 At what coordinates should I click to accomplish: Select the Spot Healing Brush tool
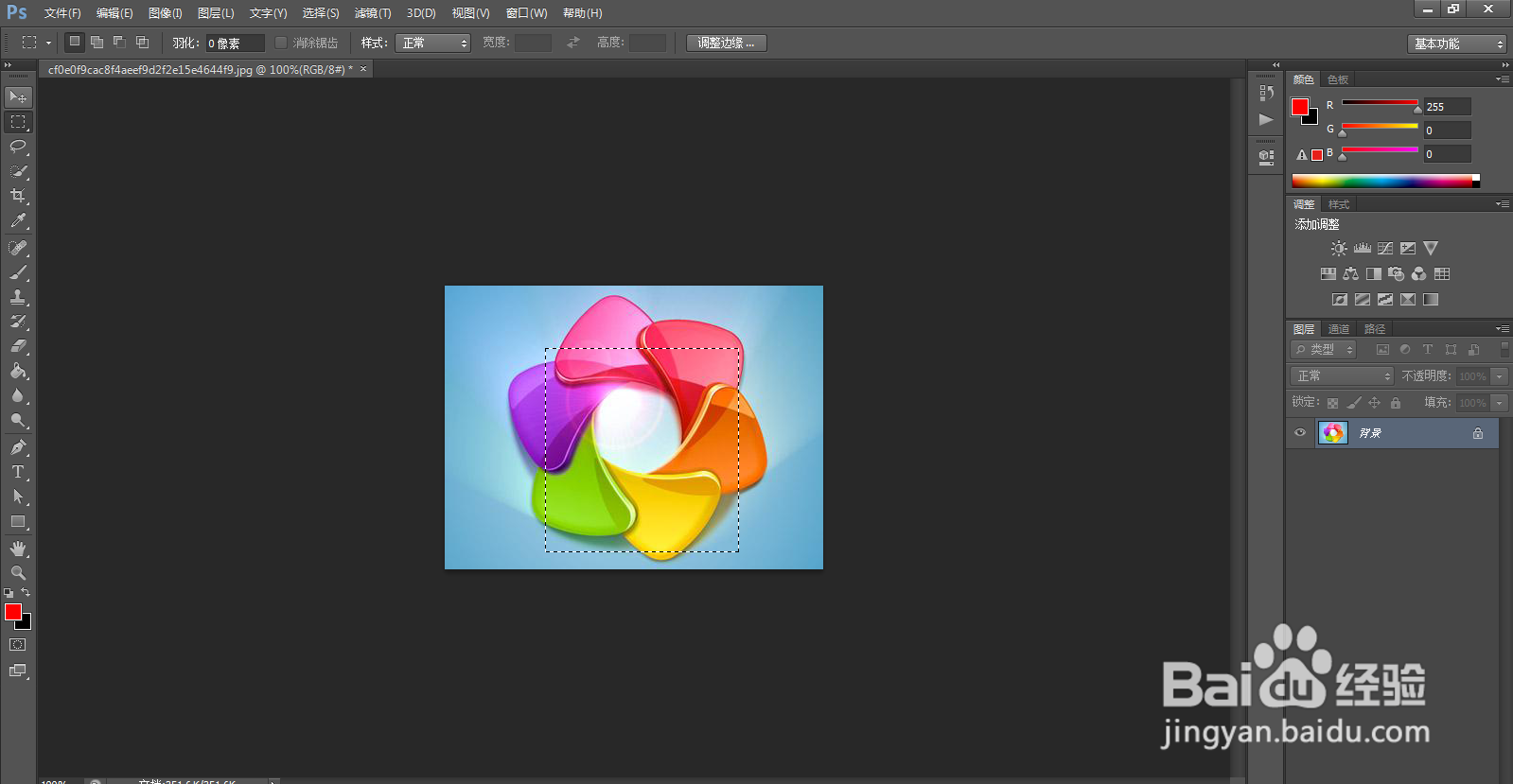(x=18, y=248)
